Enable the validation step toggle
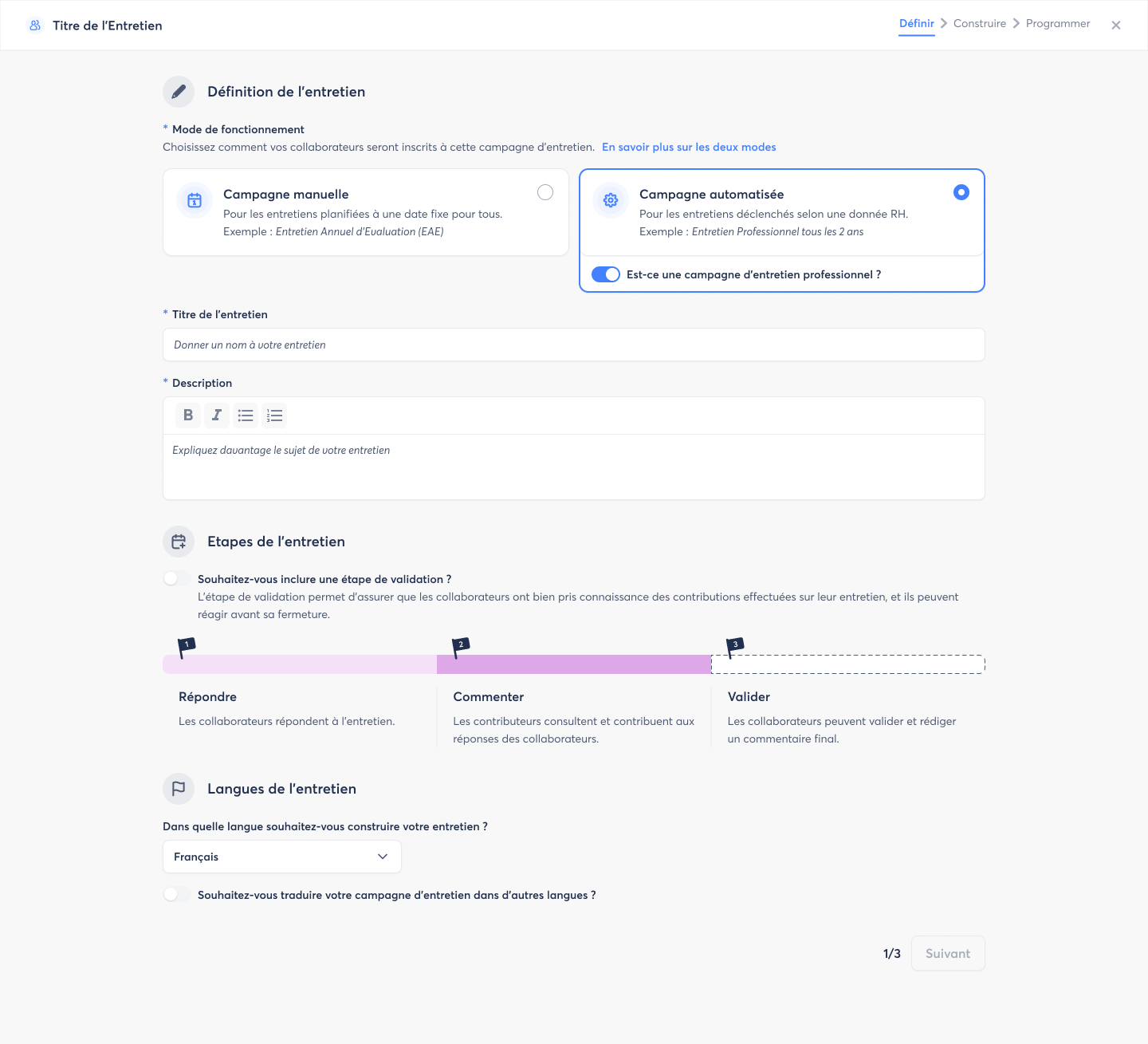This screenshot has width=1148, height=1044. 176,579
